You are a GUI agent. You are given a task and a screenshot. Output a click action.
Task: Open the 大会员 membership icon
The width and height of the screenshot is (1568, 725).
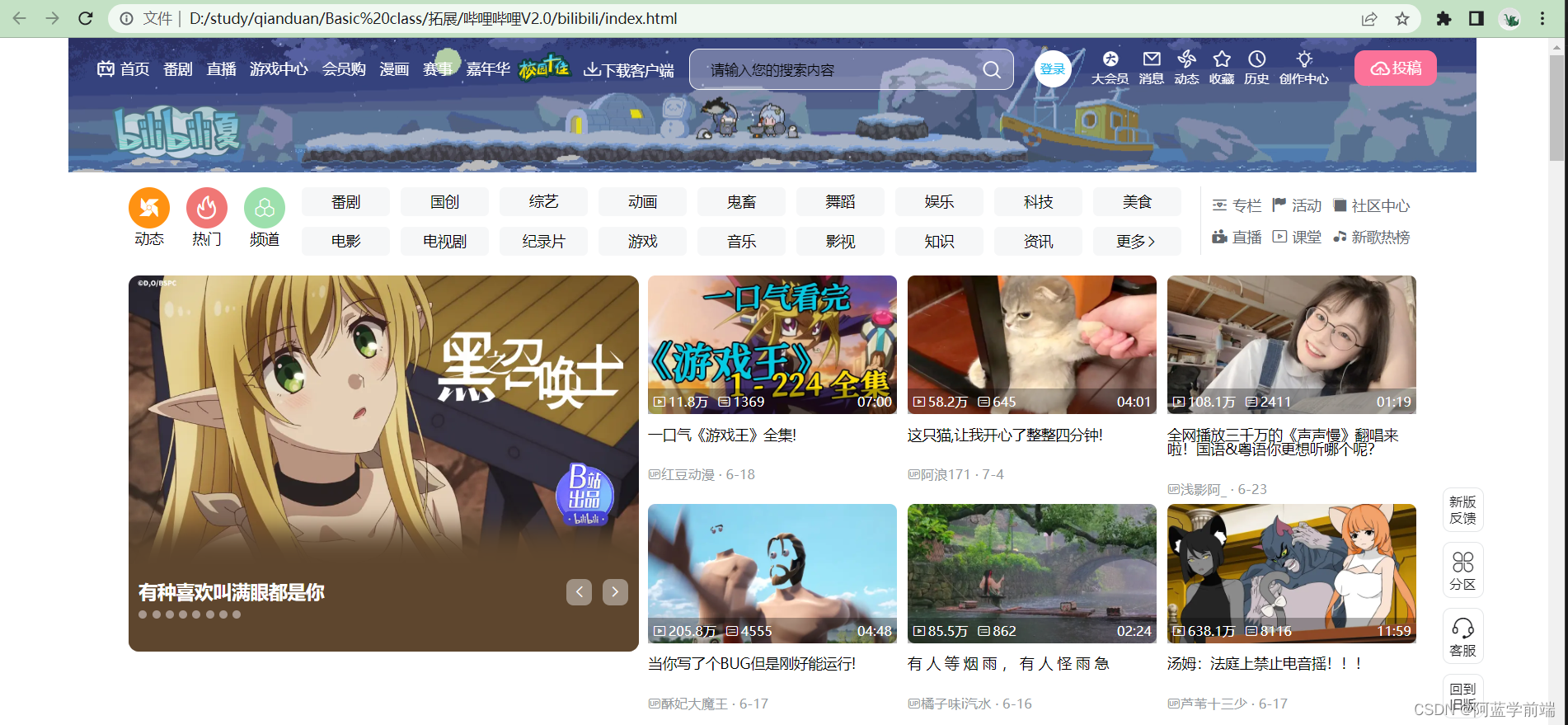1110,67
